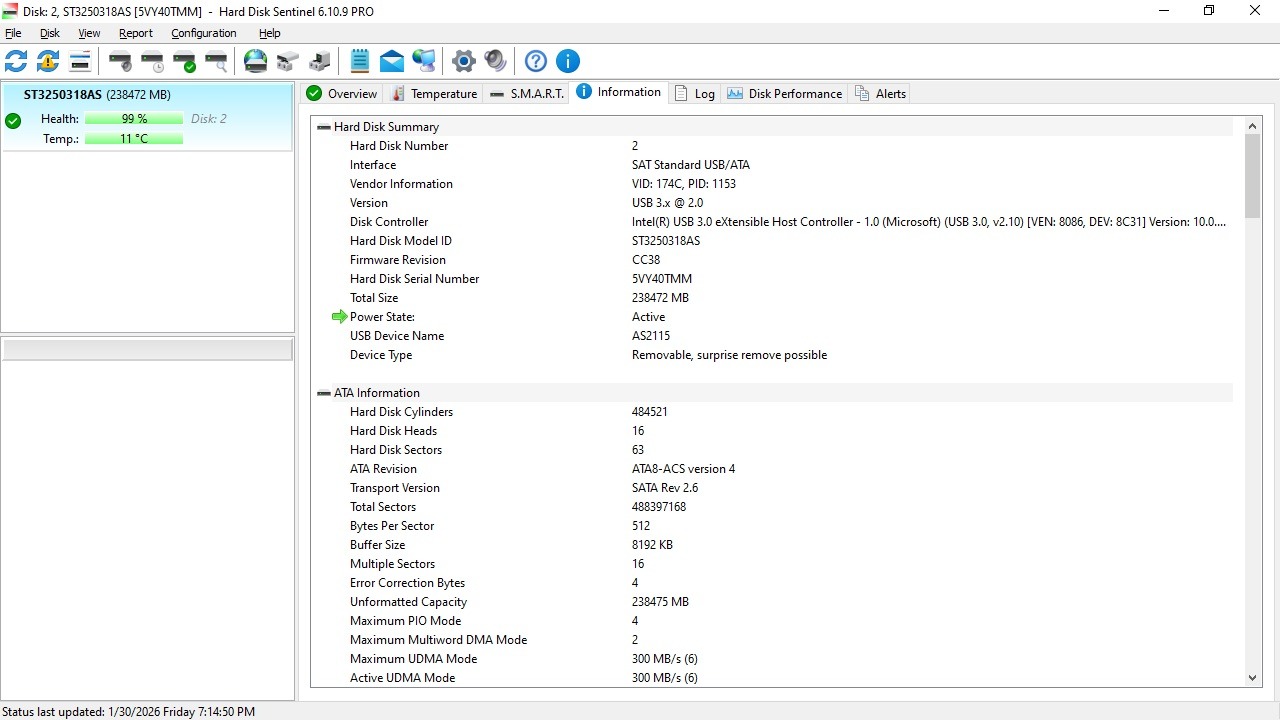Click the globe with disk toolbar icon
1280x720 pixels.
pyautogui.click(x=256, y=61)
